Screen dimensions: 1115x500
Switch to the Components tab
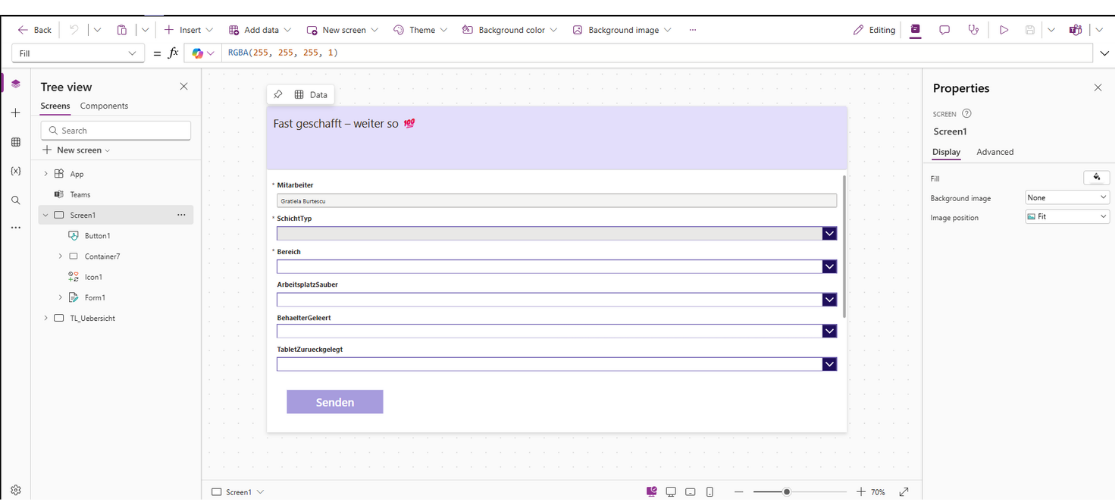[x=104, y=106]
